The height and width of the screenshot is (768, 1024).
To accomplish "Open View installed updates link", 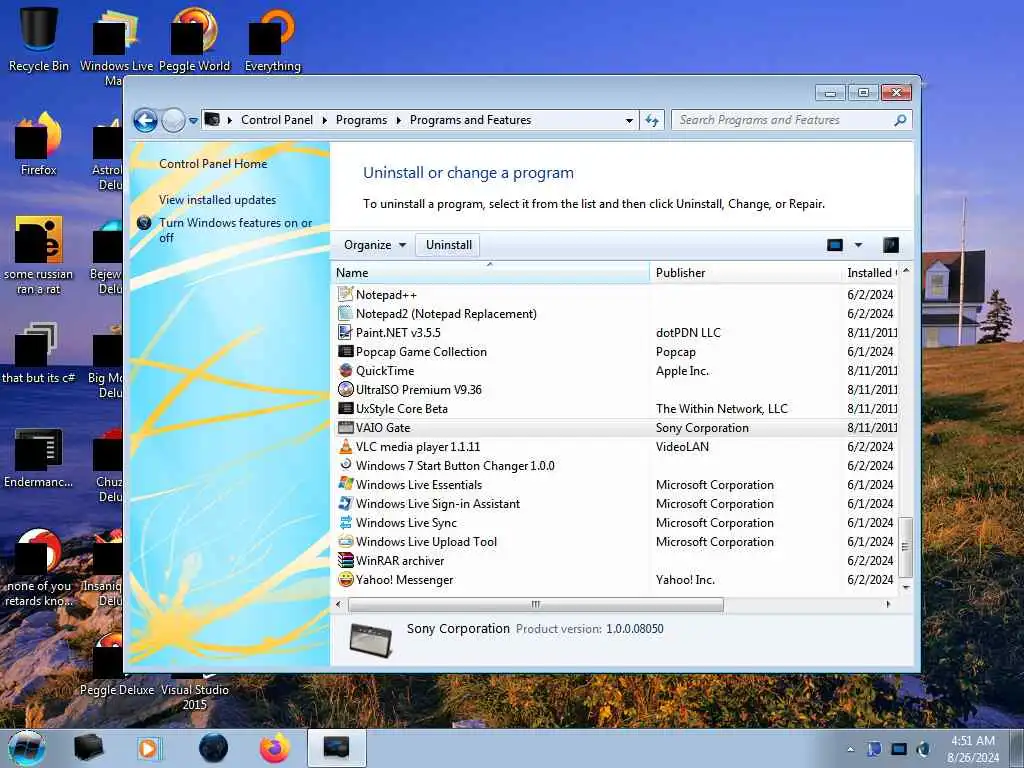I will coord(217,200).
